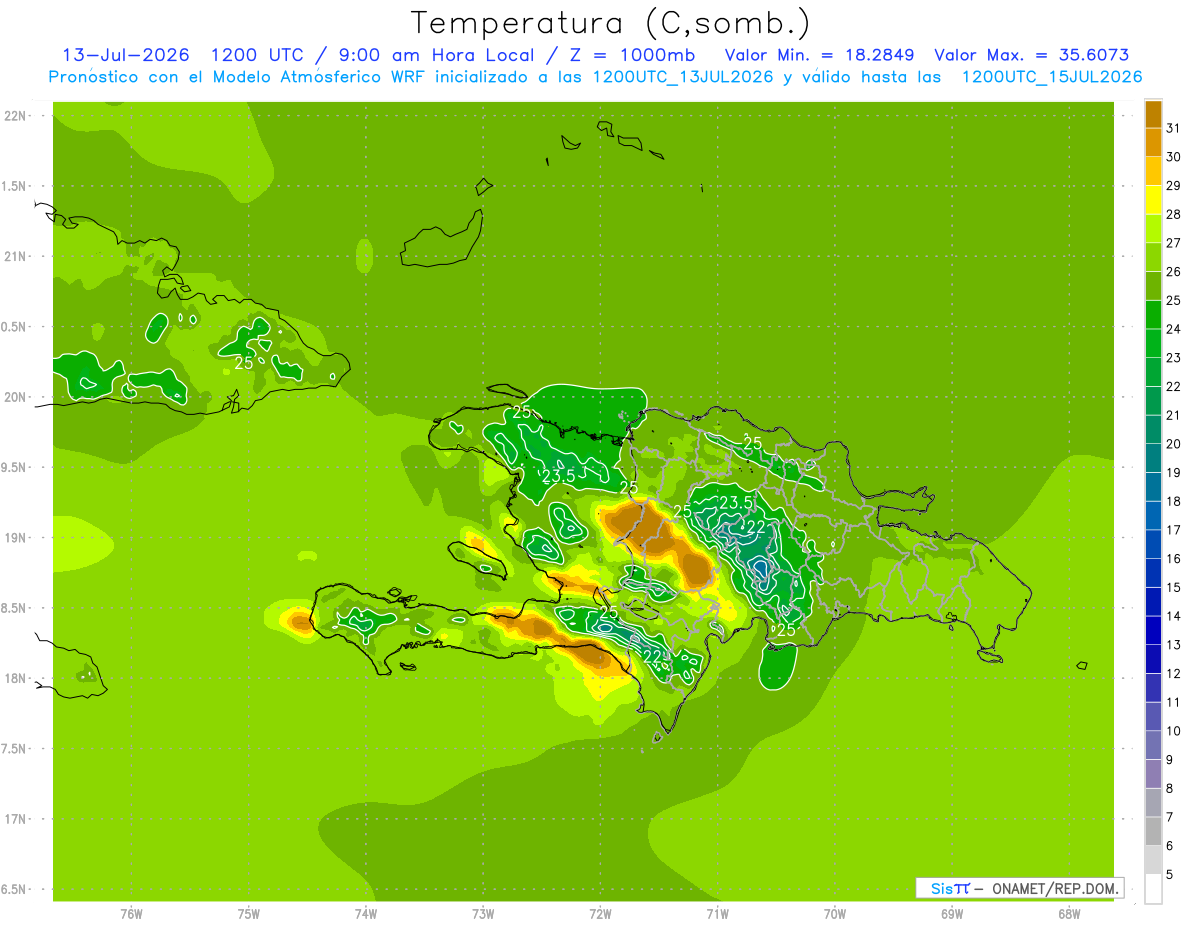The image size is (1200, 927).
Task: Click the '17N' latitude label
Action: [x=16, y=819]
